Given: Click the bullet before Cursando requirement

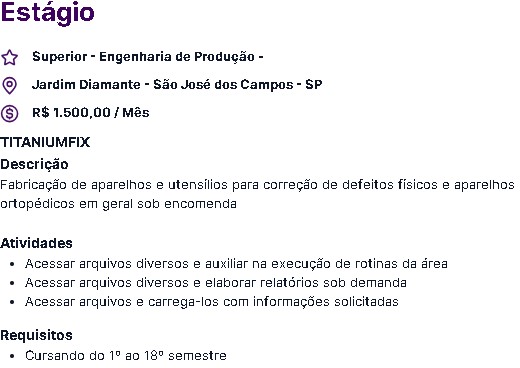Looking at the screenshot, I should tap(12, 356).
